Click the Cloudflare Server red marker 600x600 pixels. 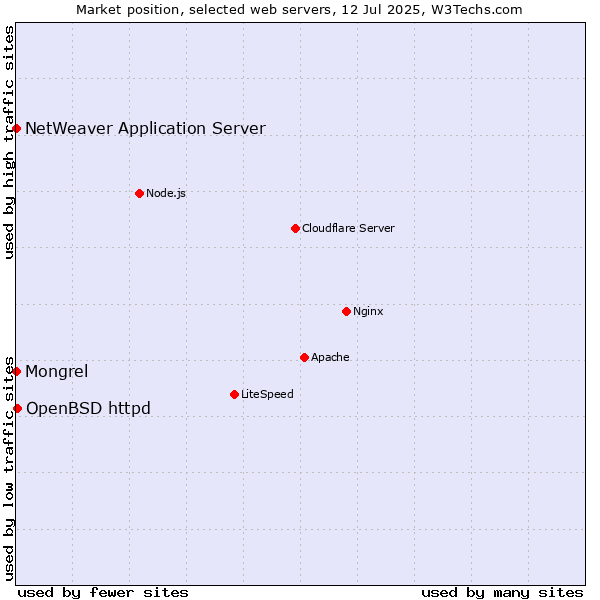coord(295,228)
